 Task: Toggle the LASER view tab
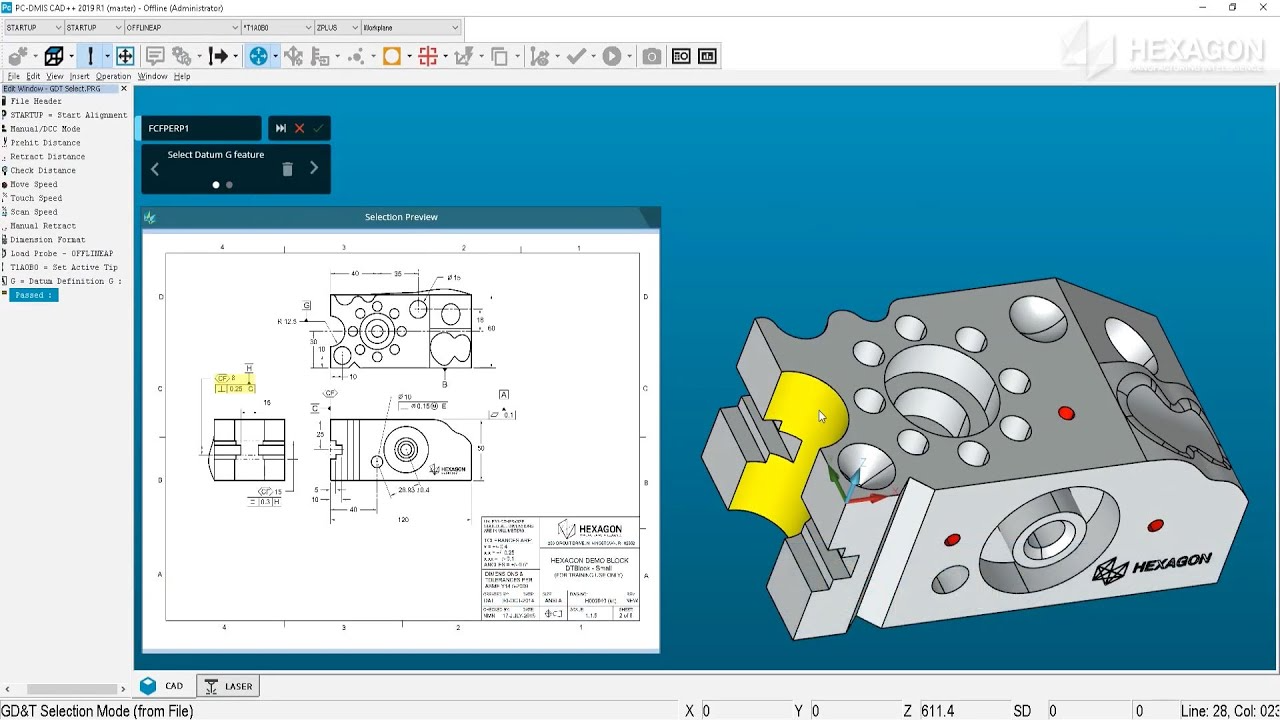(228, 686)
